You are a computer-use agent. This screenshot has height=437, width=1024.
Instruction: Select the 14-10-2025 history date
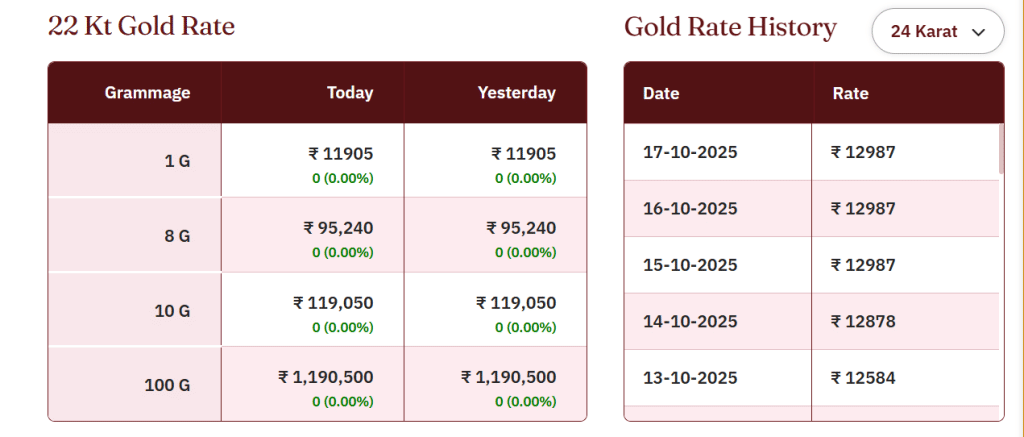[x=690, y=321]
